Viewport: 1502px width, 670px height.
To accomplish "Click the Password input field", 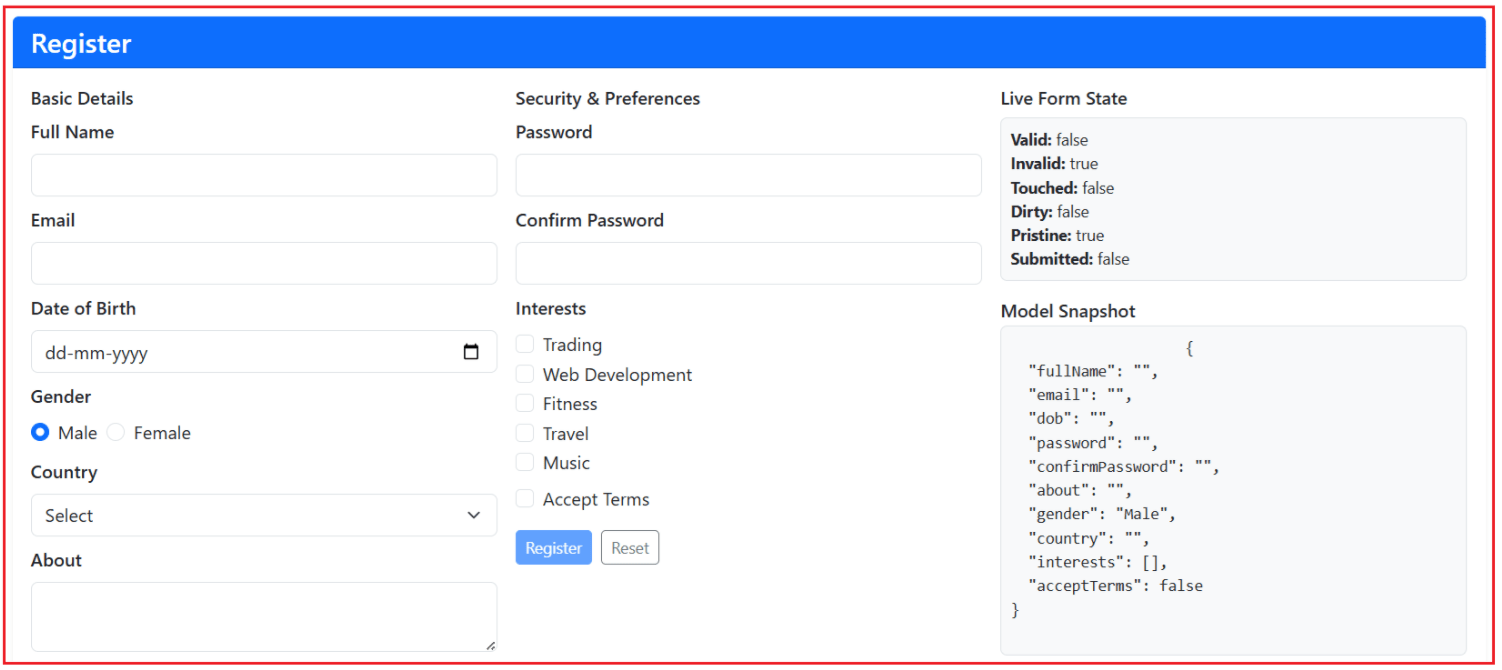I will pyautogui.click(x=748, y=174).
